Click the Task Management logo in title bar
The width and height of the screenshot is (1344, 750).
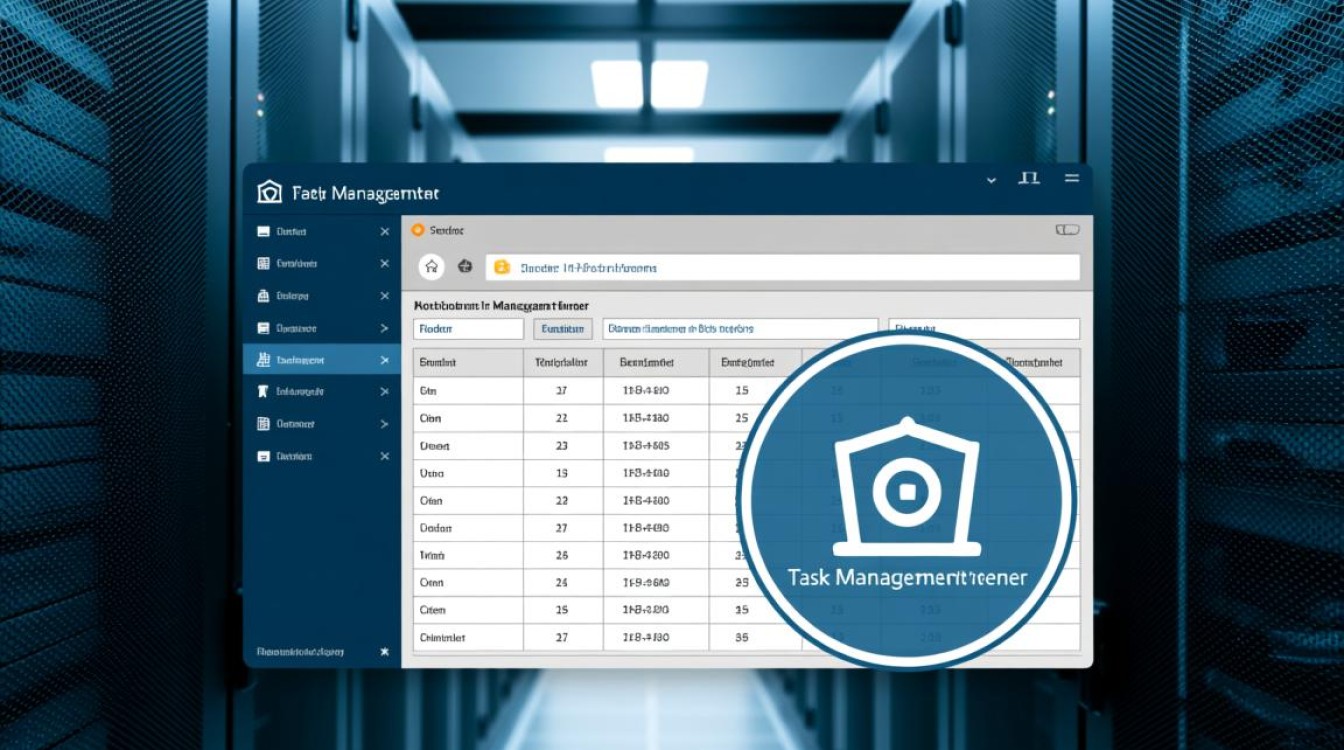click(x=268, y=192)
